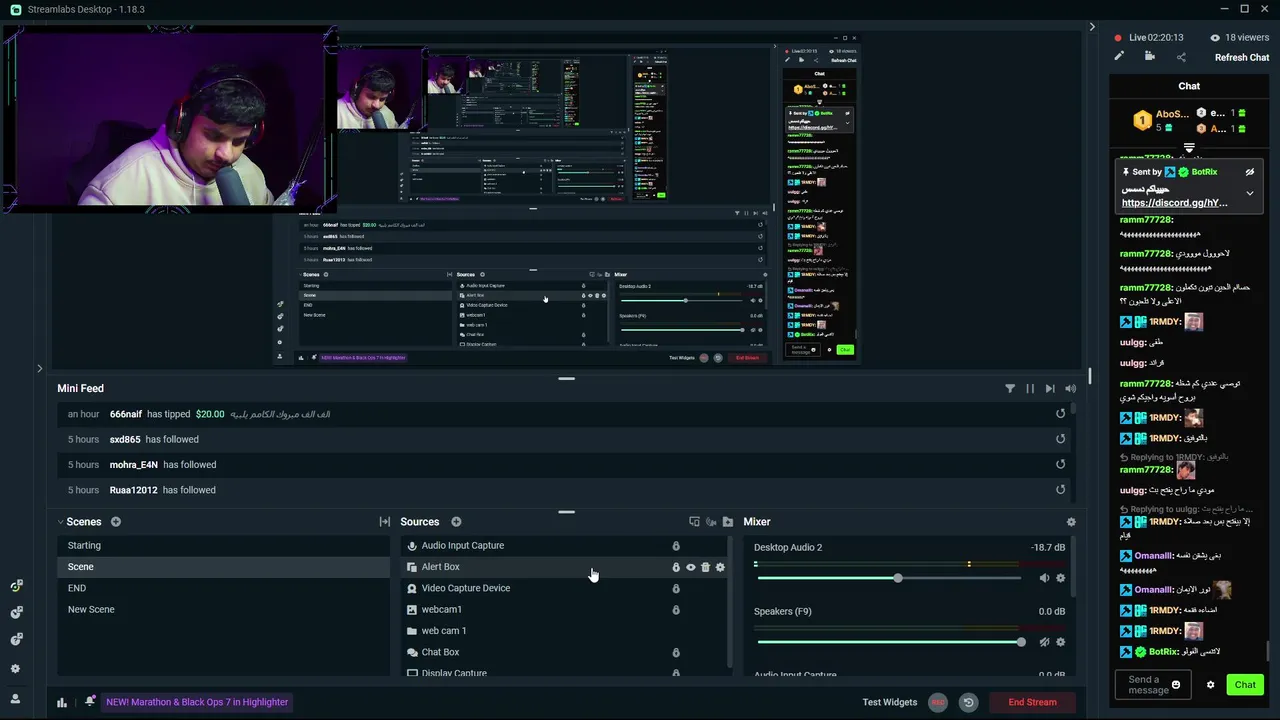Click the End Stream button
This screenshot has height=720, width=1280.
coord(1032,702)
